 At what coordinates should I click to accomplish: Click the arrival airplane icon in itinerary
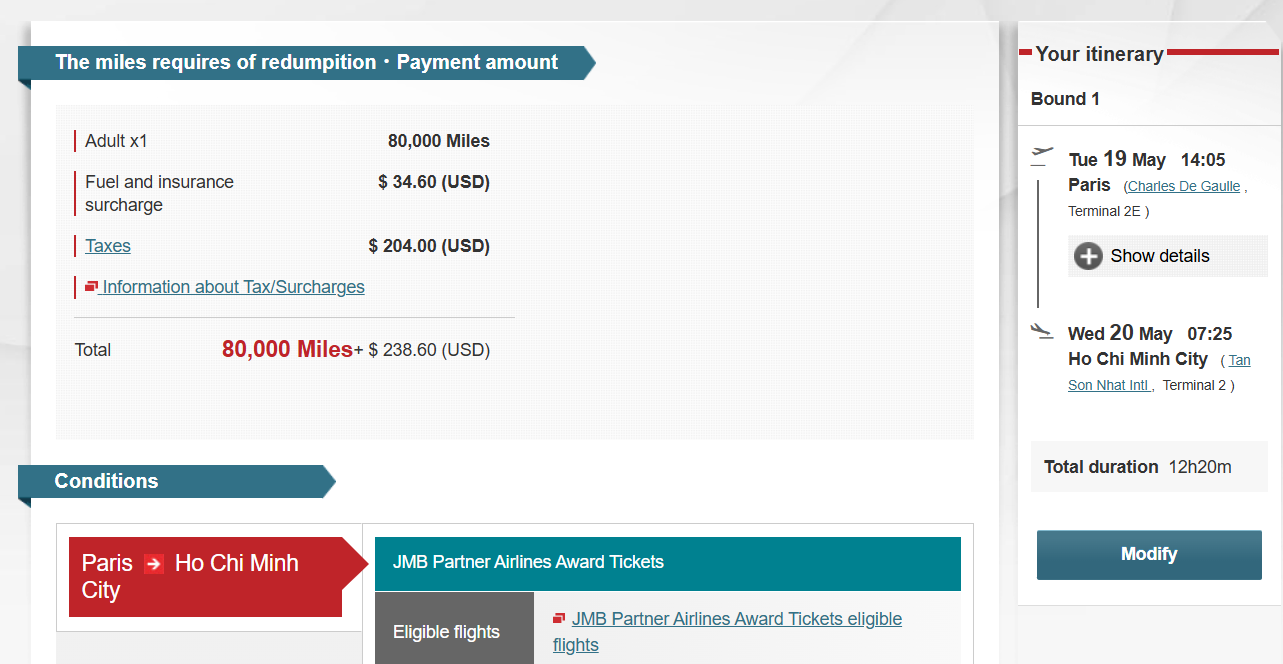coord(1042,330)
